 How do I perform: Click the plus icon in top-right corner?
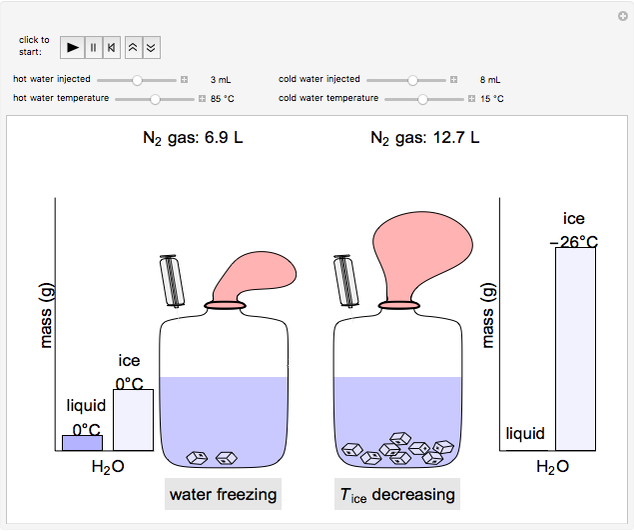pos(622,15)
